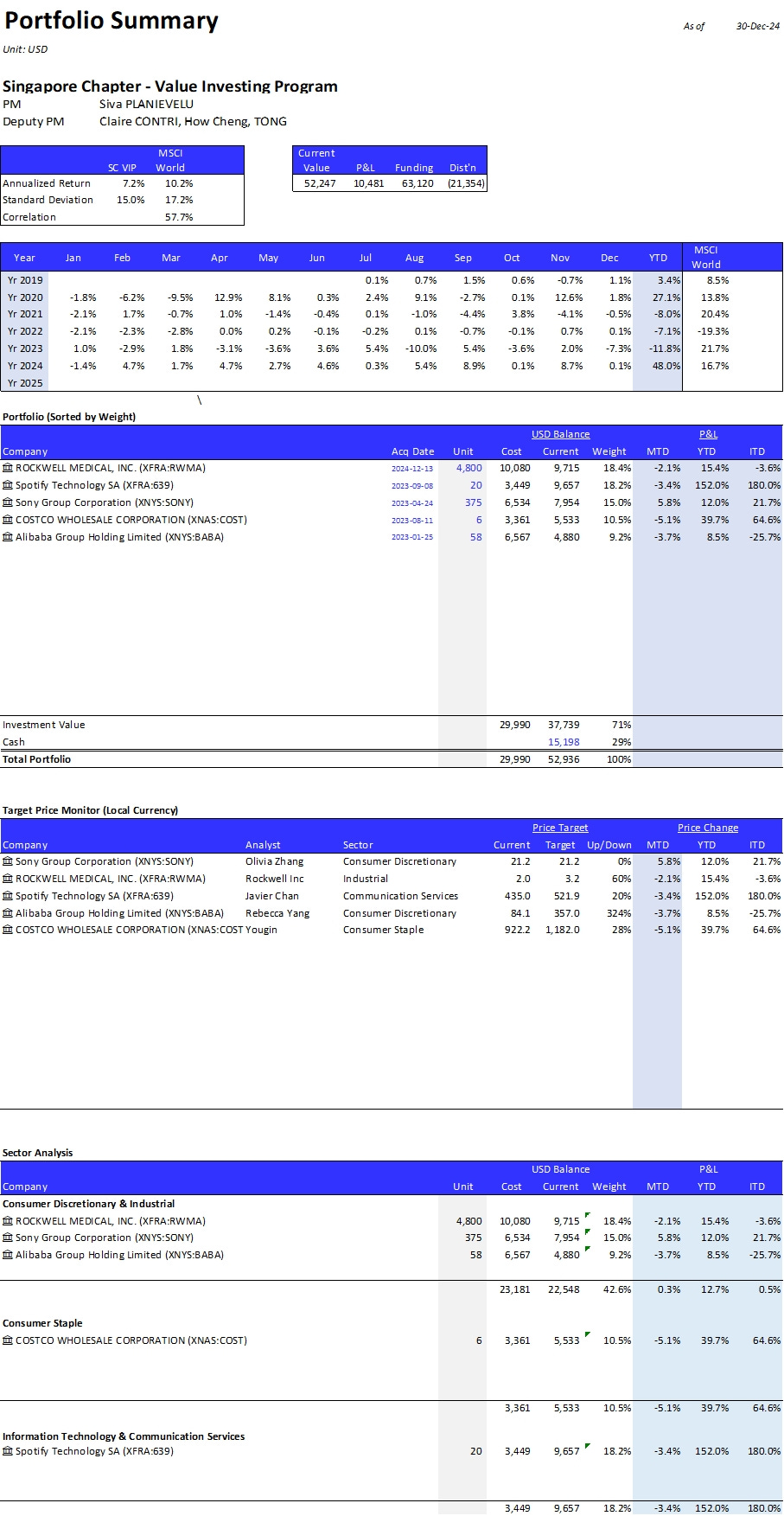Click Sony Group stock icon in Sector Analysis
784x1516 pixels.
(x=8, y=1238)
